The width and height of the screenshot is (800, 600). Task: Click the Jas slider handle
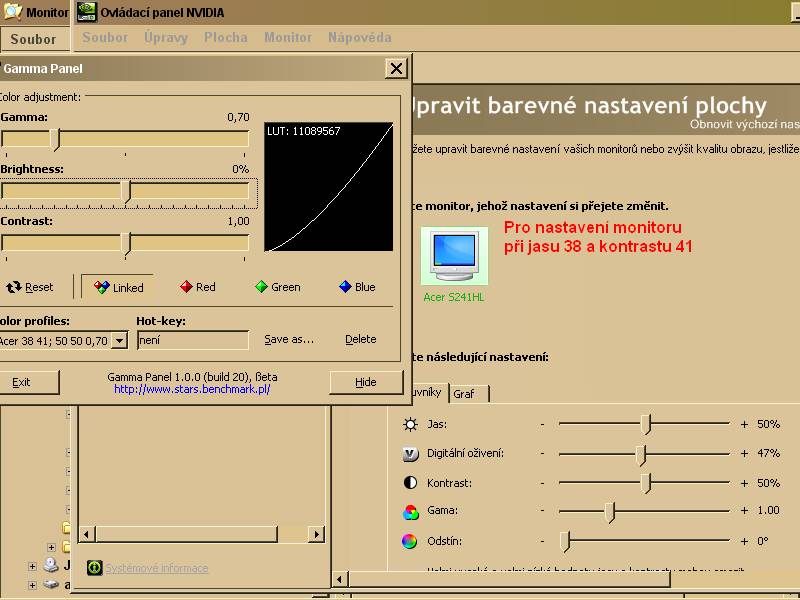tap(646, 424)
